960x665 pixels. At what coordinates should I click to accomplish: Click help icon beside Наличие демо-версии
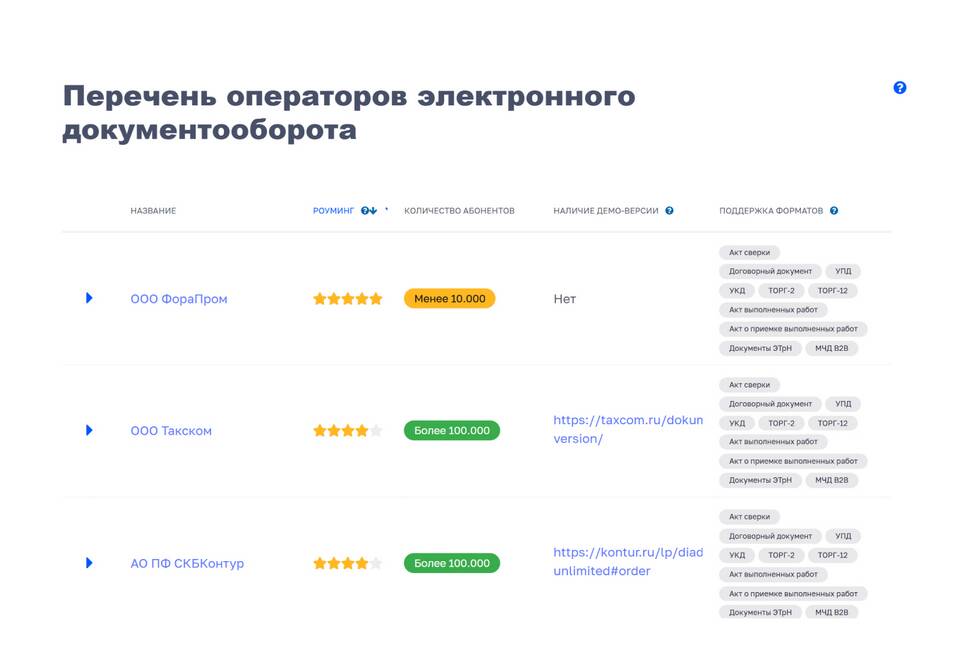click(669, 211)
